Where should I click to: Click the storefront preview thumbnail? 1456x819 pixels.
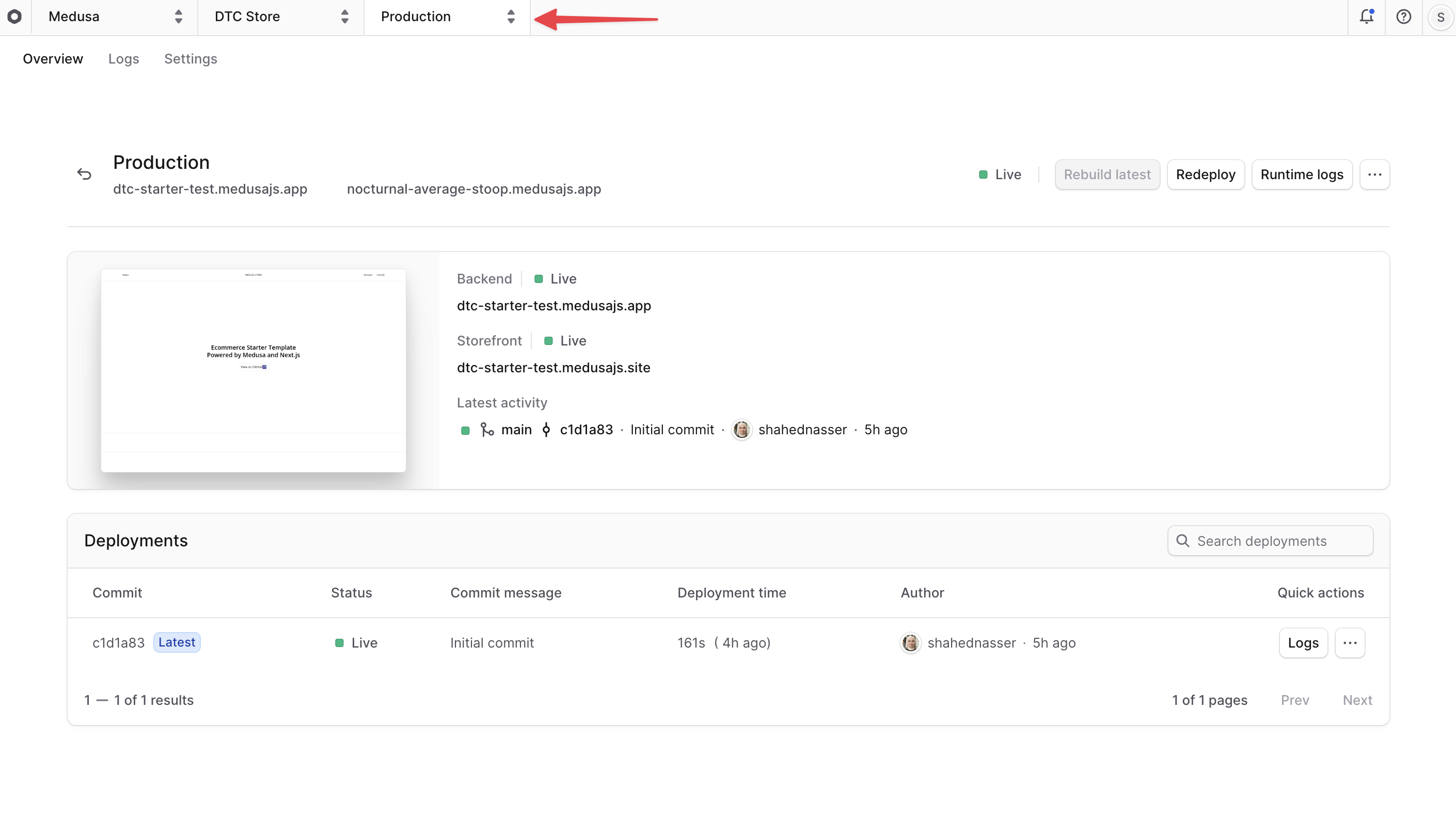pyautogui.click(x=253, y=371)
